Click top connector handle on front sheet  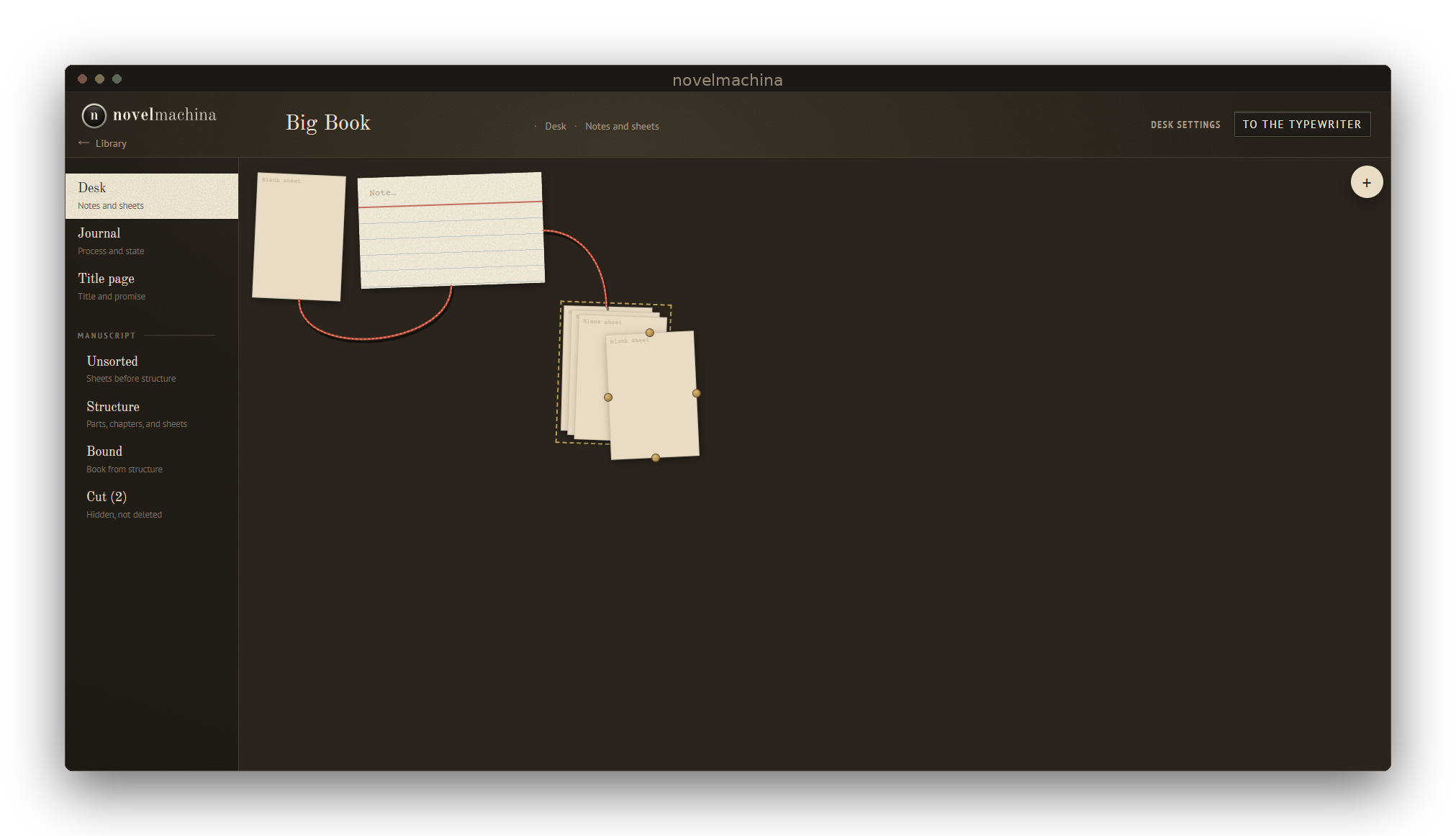pos(650,333)
